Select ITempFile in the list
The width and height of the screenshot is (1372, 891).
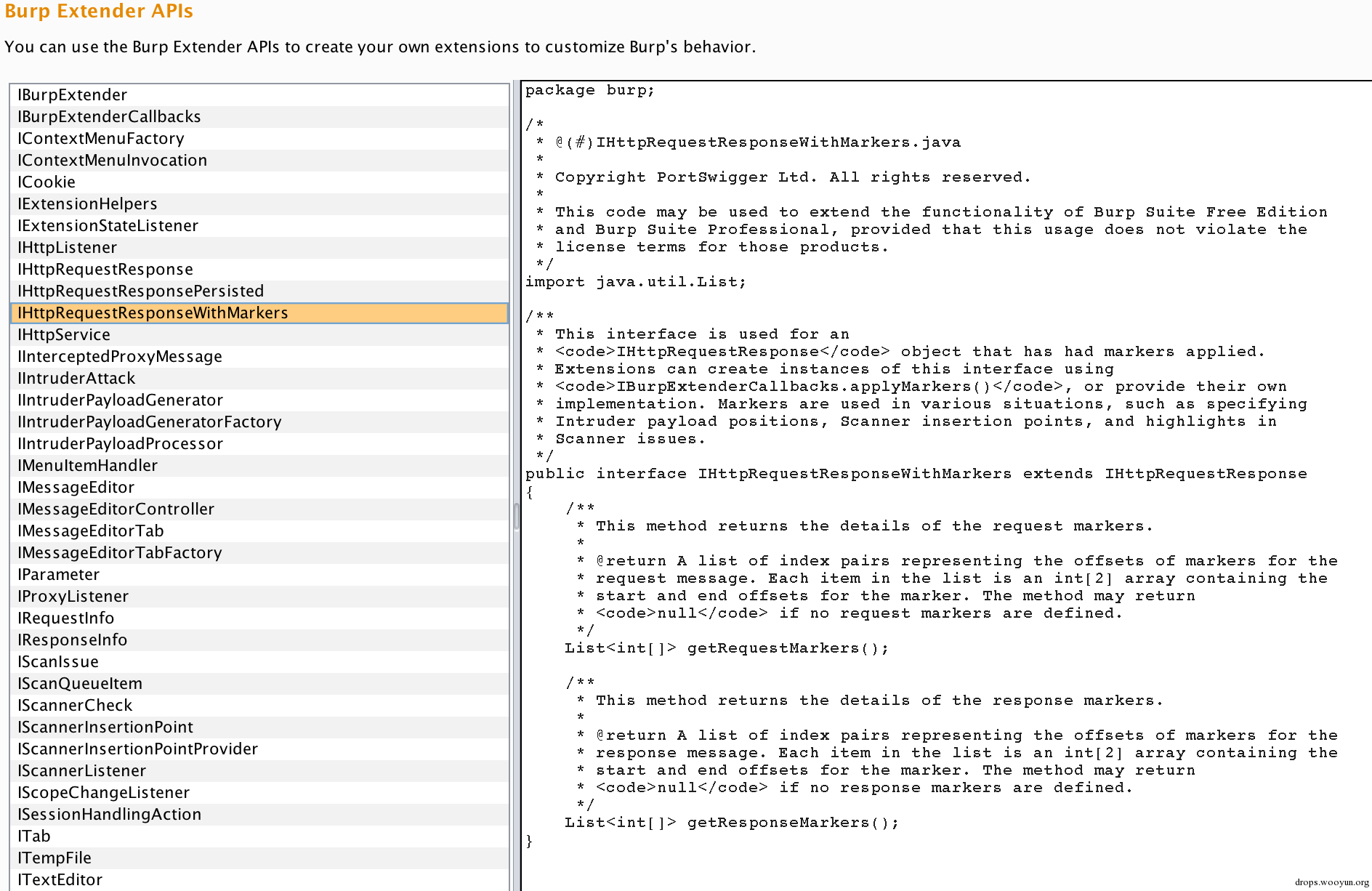[x=259, y=858]
